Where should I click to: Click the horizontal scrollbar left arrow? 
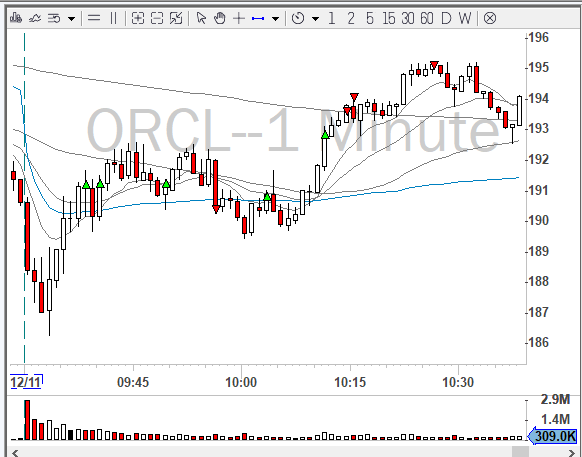(x=15, y=453)
